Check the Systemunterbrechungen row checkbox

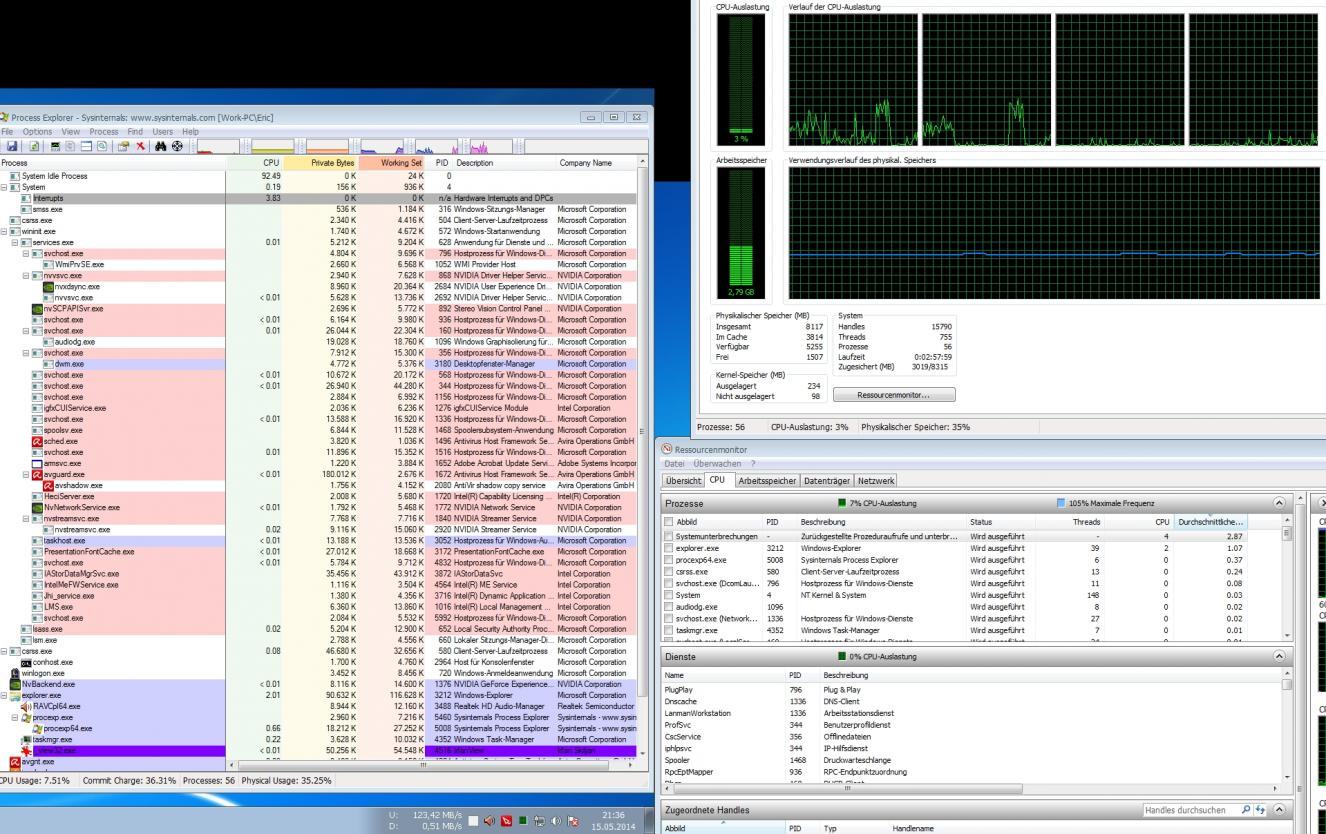tap(668, 537)
